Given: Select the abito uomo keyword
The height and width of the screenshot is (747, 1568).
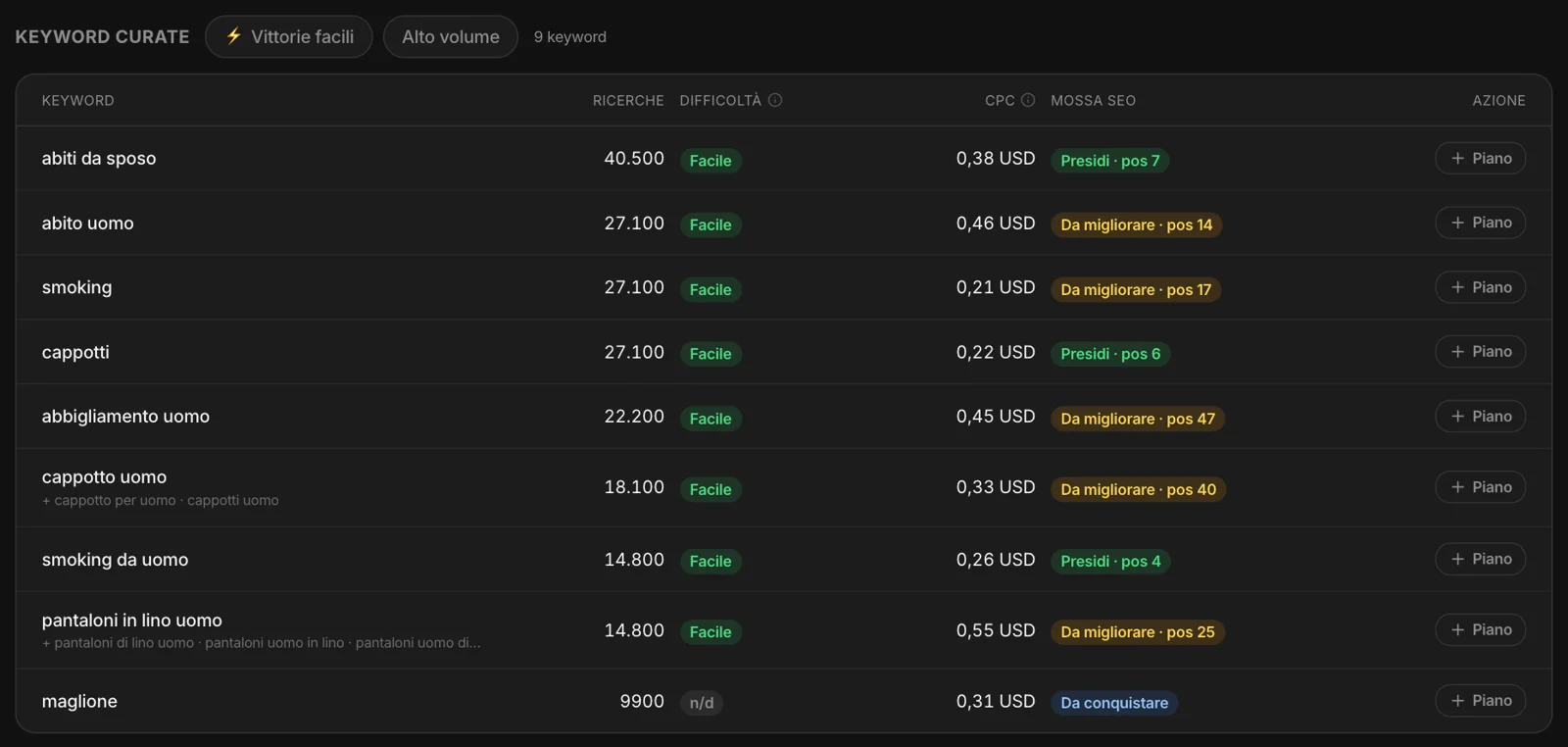Looking at the screenshot, I should tap(88, 223).
